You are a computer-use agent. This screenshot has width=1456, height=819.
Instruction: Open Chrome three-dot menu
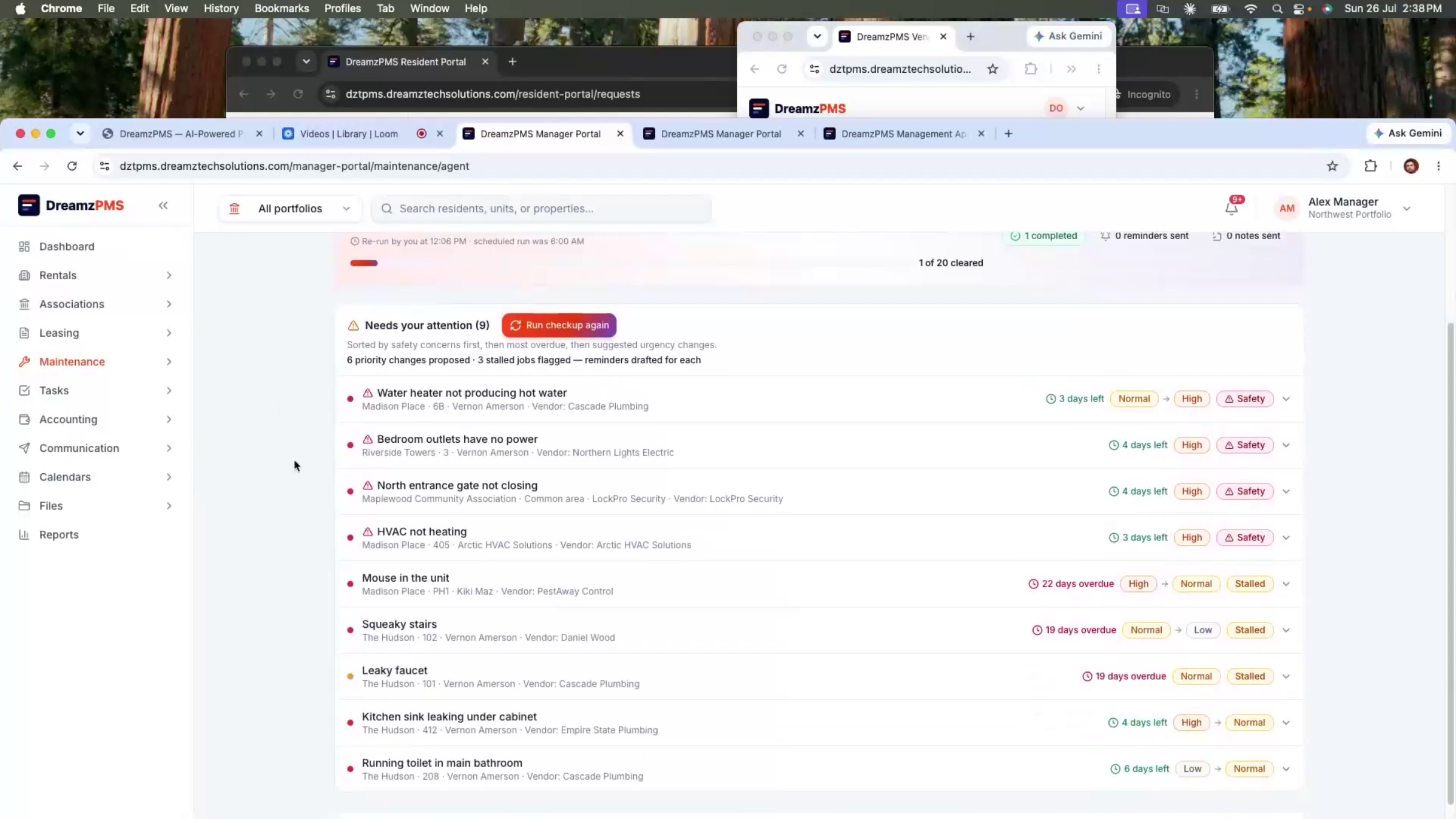coord(1438,166)
